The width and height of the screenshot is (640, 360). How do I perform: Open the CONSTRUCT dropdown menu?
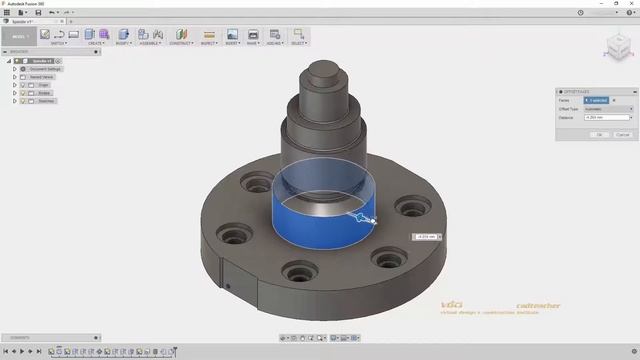point(182,43)
